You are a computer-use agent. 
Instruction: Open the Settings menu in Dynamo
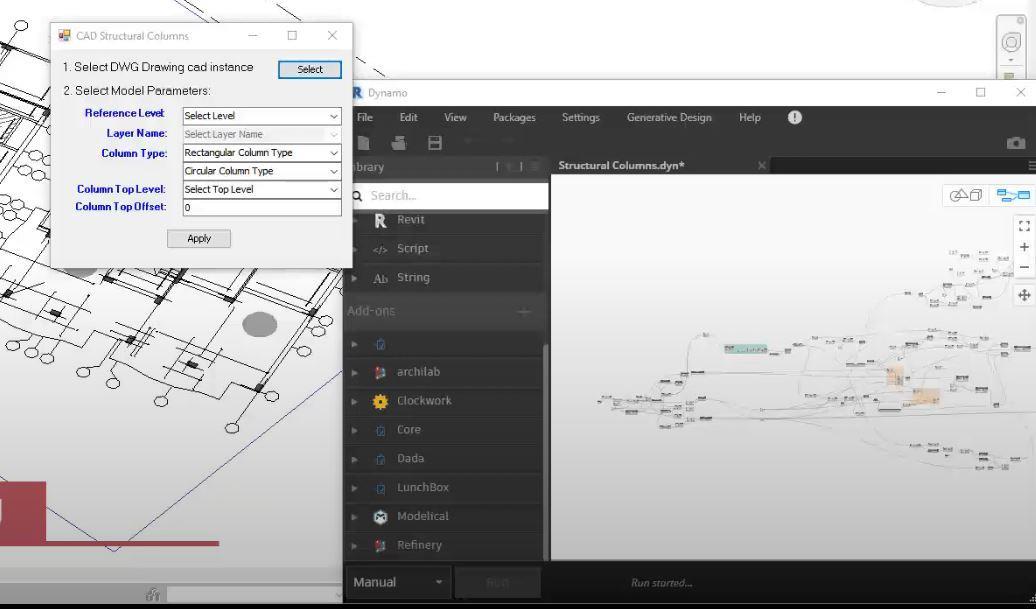(x=581, y=118)
